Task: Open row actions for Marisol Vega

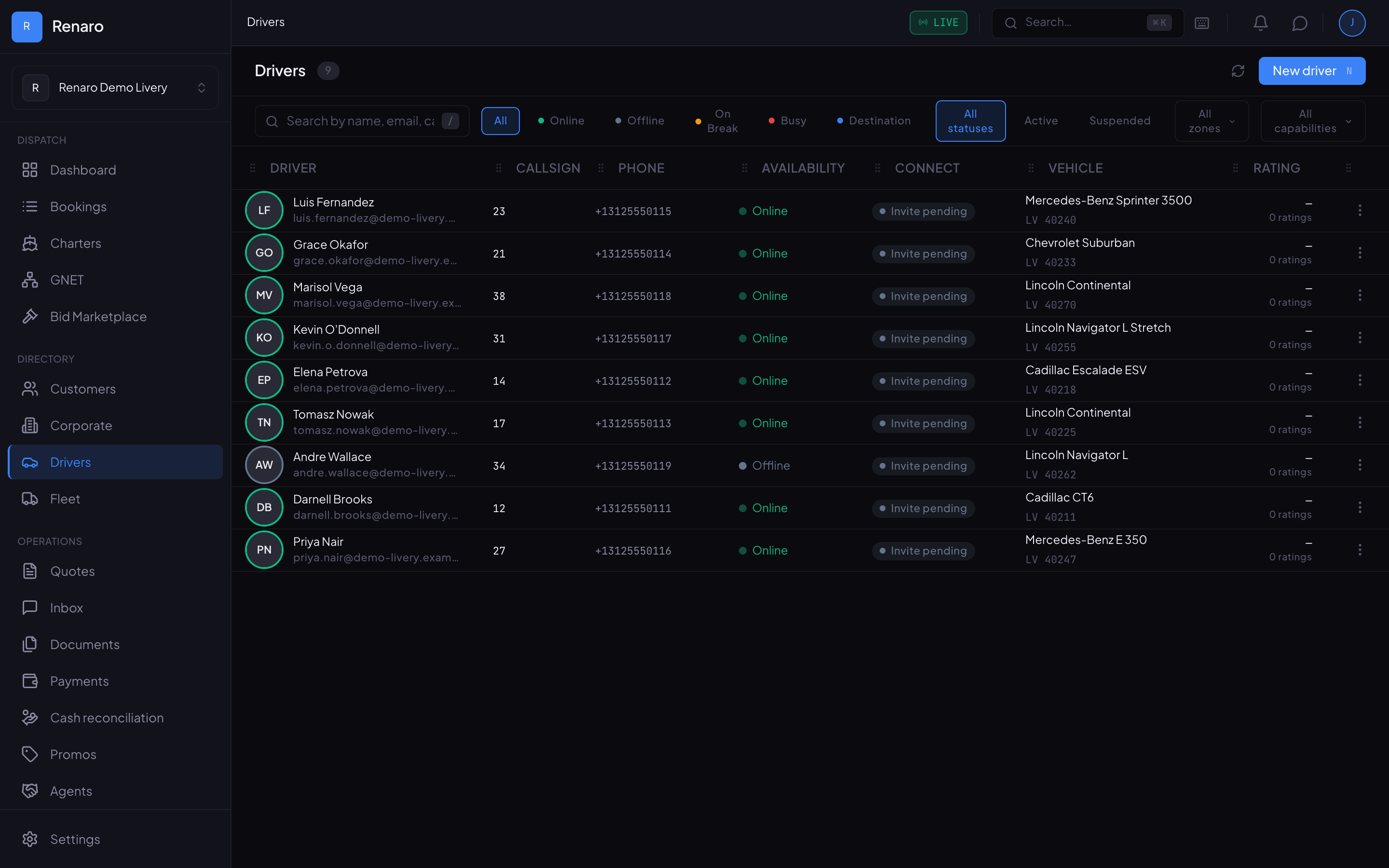Action: tap(1360, 295)
